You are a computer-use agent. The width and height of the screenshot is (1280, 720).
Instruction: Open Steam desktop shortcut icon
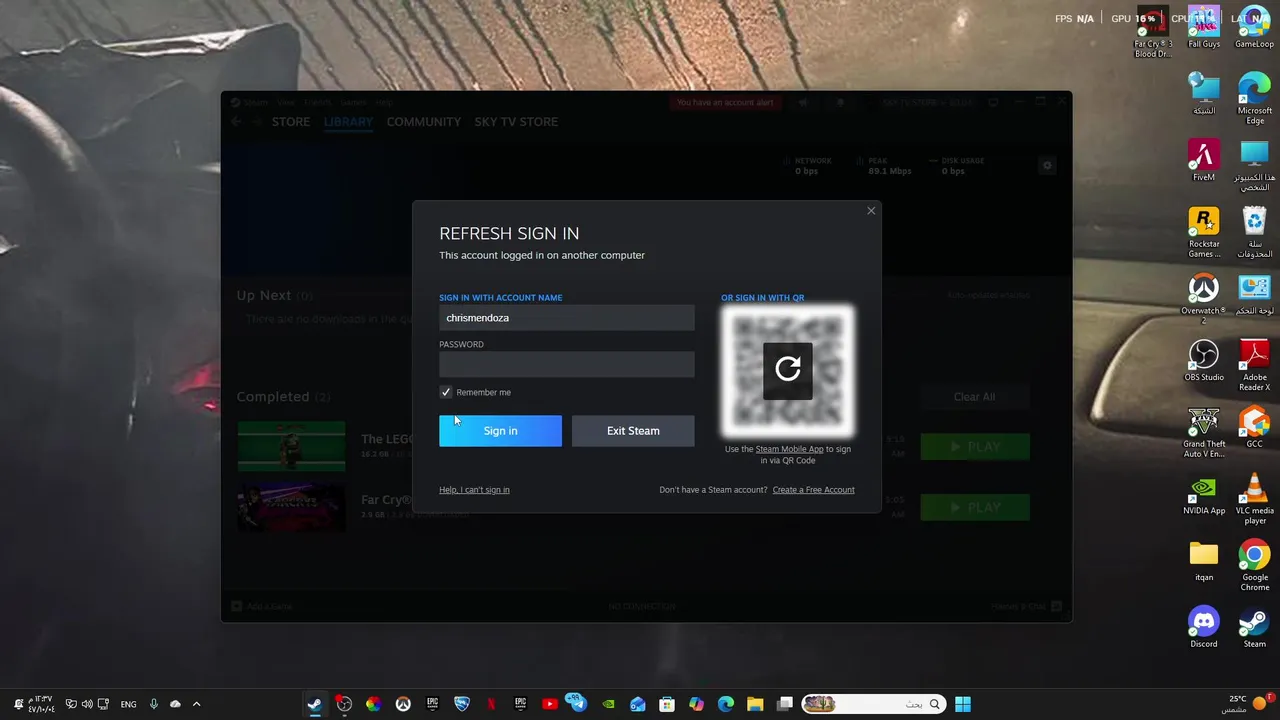point(1255,627)
